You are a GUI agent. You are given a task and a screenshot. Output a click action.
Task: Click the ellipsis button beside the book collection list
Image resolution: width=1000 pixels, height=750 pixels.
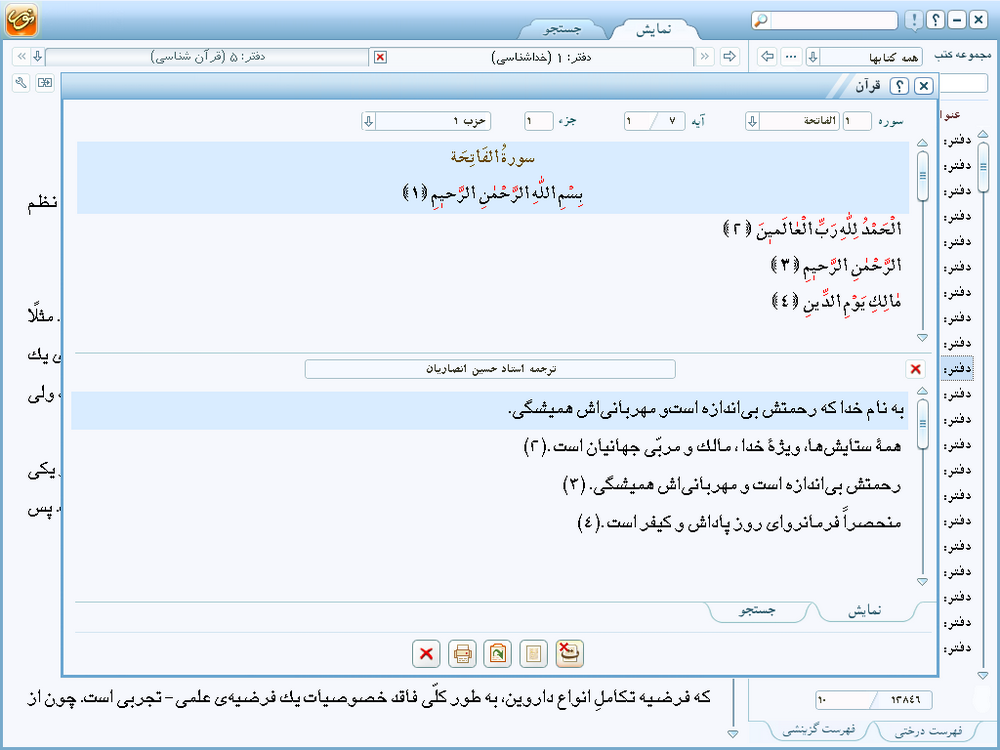click(x=791, y=56)
